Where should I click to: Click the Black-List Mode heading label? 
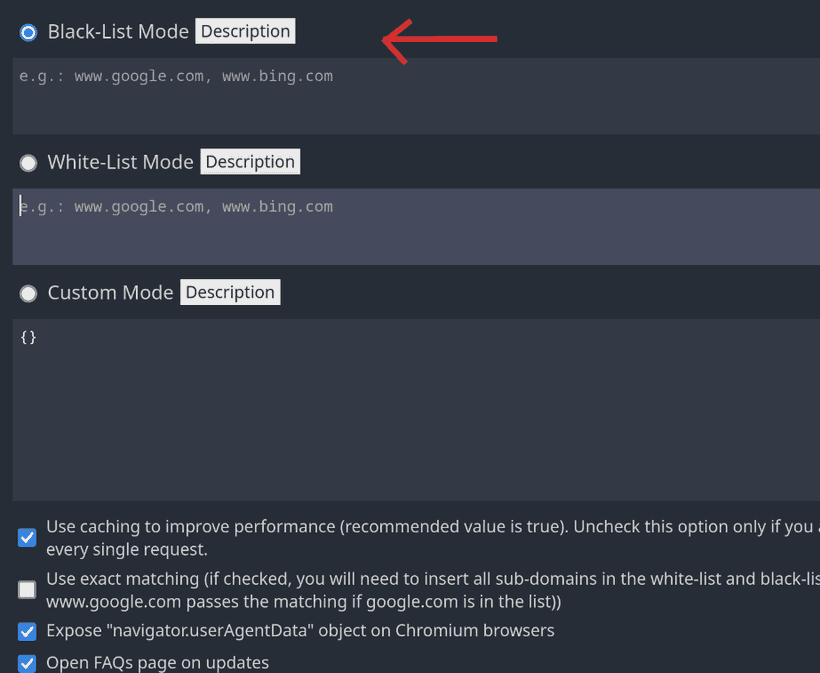coord(118,31)
